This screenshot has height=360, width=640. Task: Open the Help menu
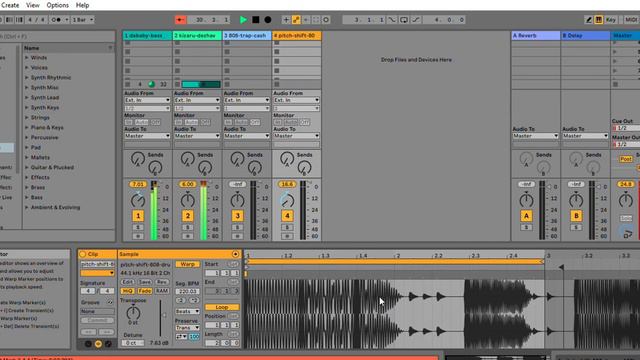[82, 5]
